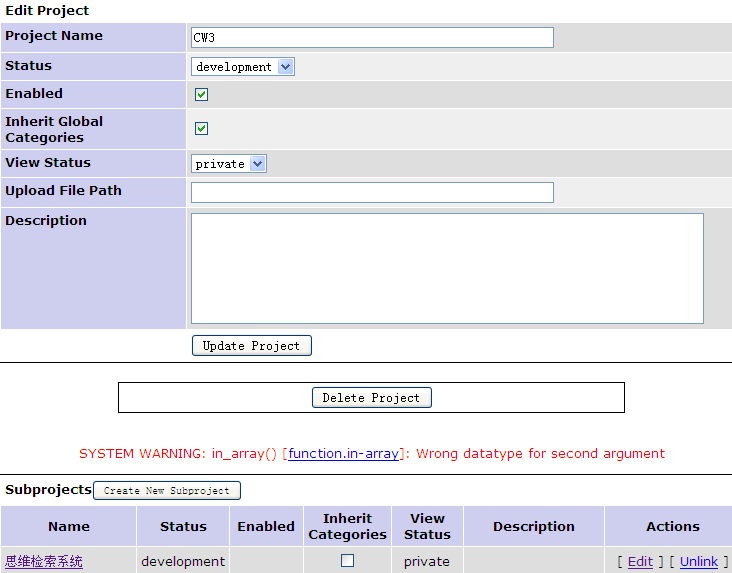
Task: Click Edit link for the subproject
Action: coord(640,562)
